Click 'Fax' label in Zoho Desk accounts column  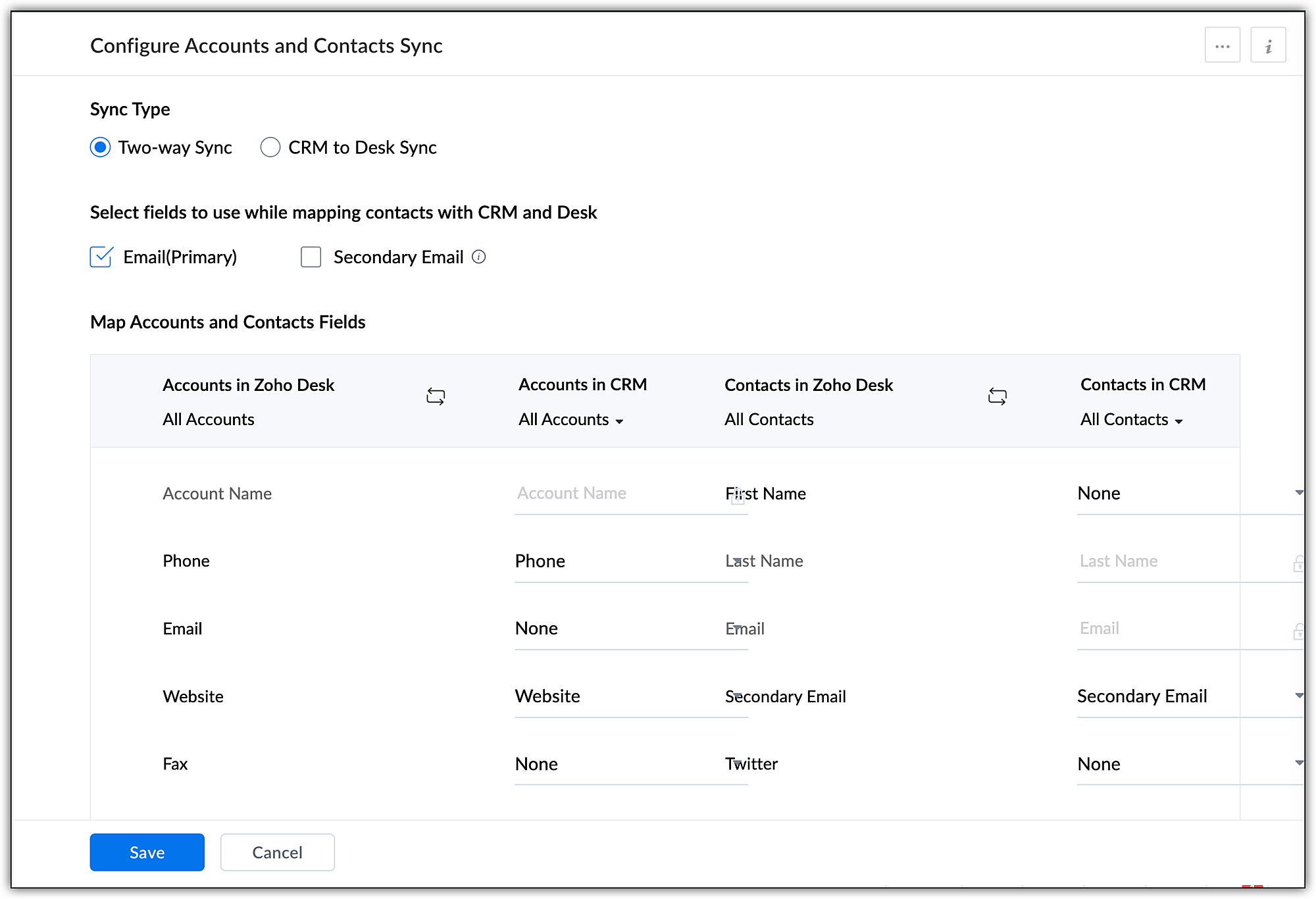[x=175, y=765]
